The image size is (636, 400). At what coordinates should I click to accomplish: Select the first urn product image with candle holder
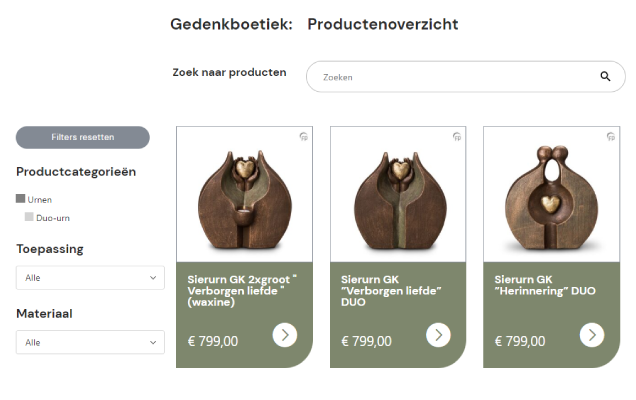click(244, 195)
